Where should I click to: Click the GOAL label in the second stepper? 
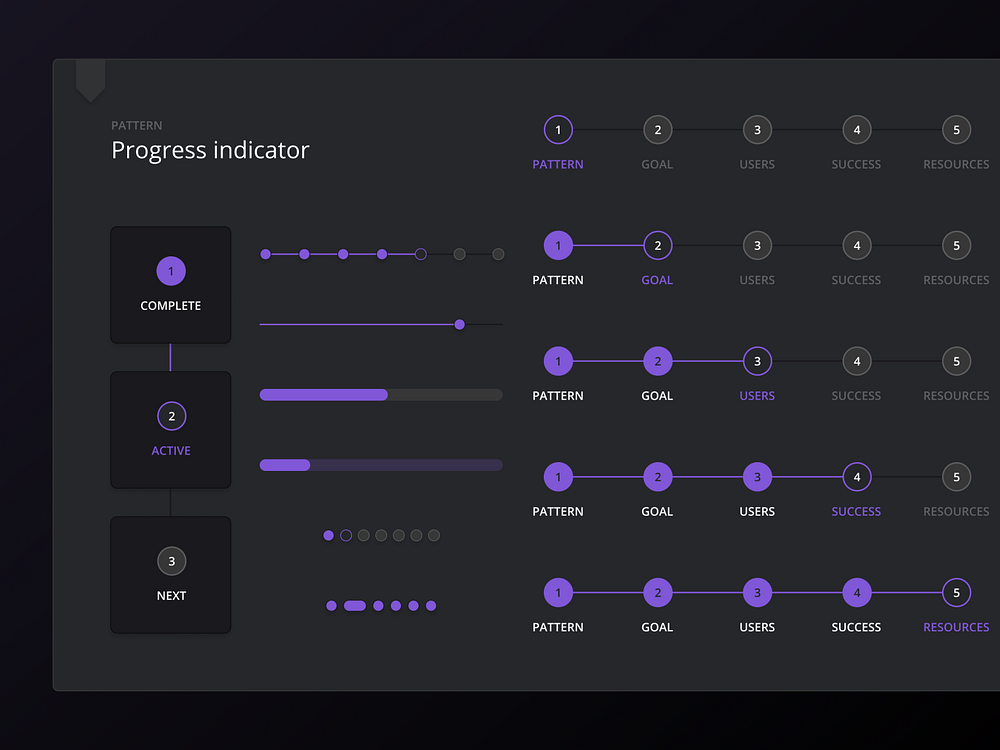[x=657, y=279]
